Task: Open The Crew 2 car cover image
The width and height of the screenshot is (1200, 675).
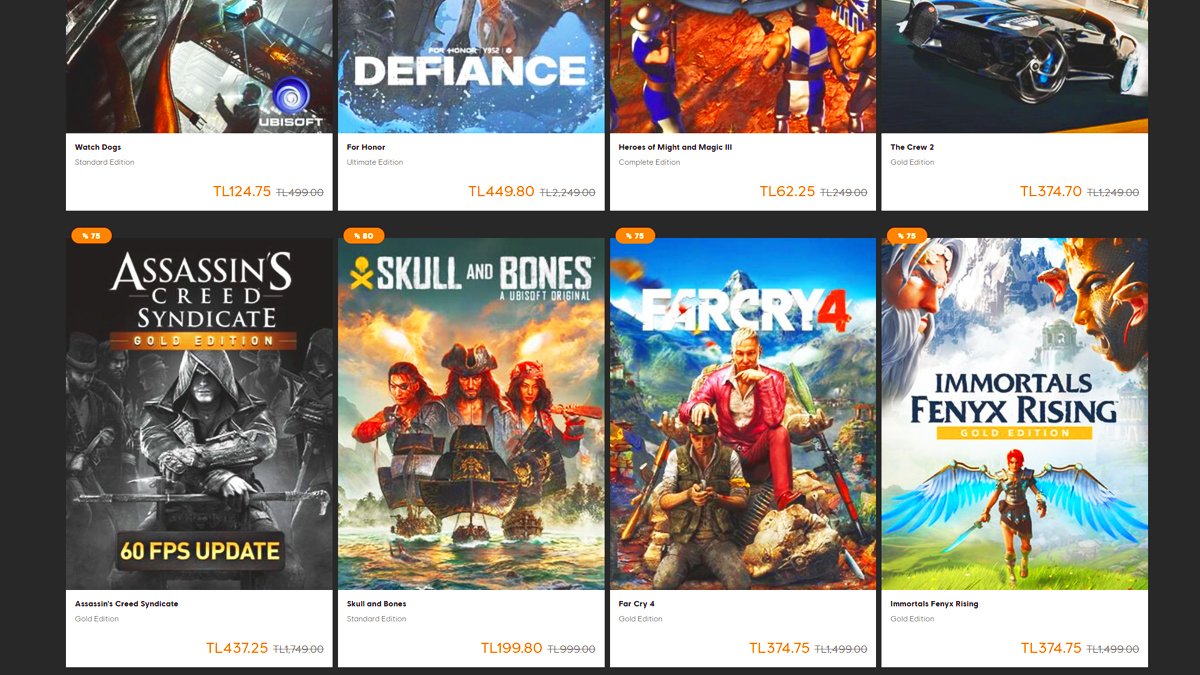Action: [1014, 65]
